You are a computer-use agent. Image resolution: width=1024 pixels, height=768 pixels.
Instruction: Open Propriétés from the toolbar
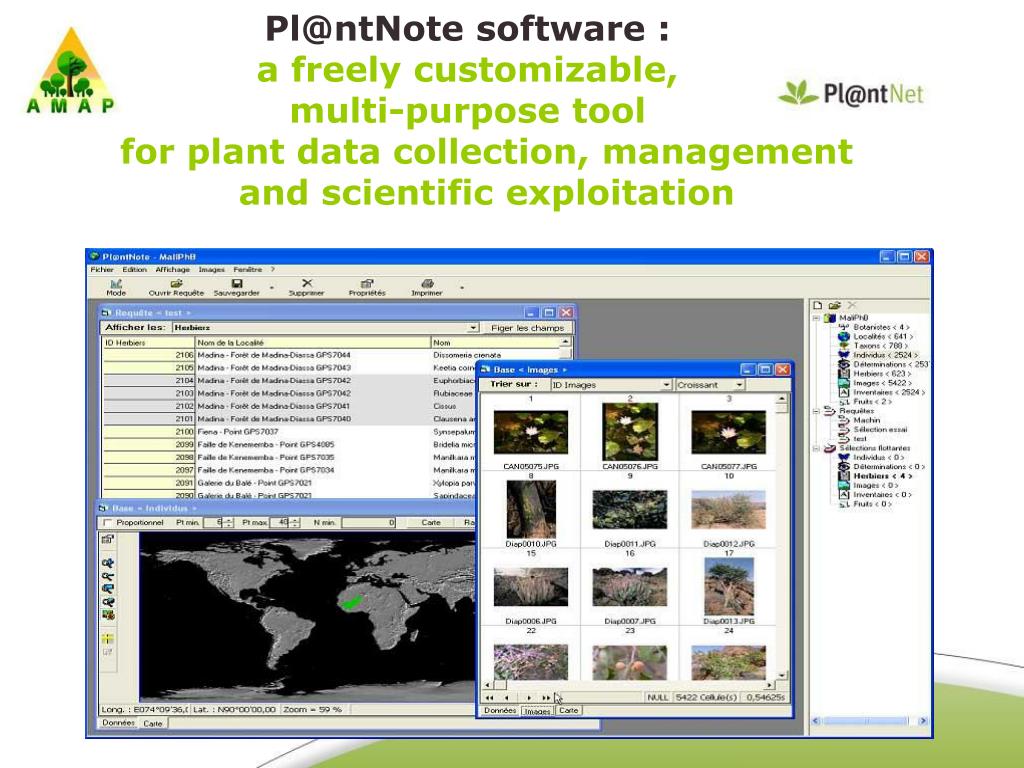(x=367, y=284)
